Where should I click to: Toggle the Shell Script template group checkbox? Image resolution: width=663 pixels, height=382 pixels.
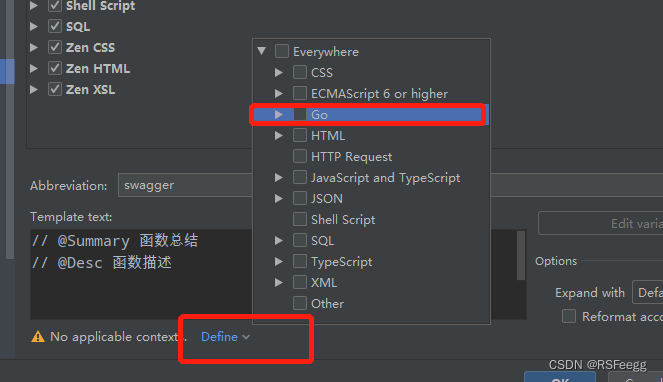click(x=55, y=5)
